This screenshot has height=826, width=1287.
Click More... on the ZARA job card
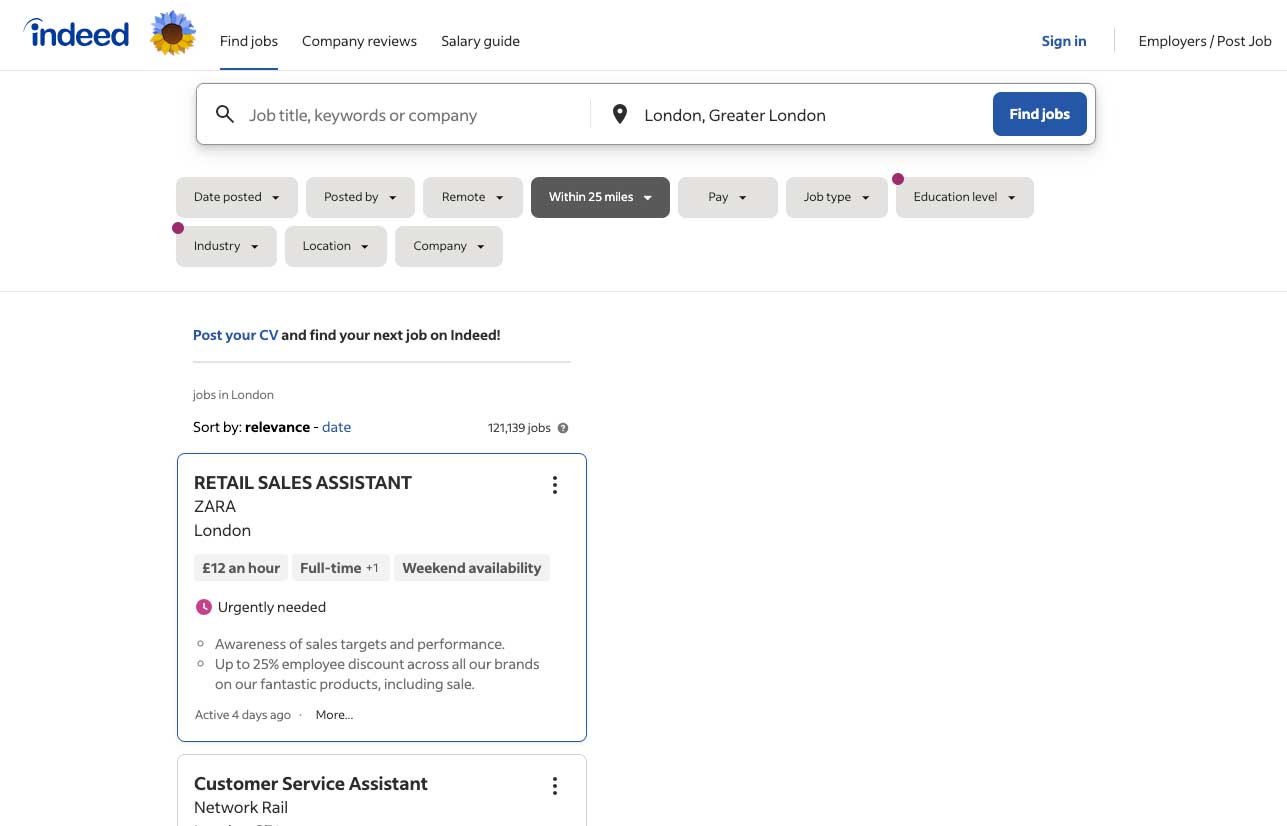pos(334,715)
